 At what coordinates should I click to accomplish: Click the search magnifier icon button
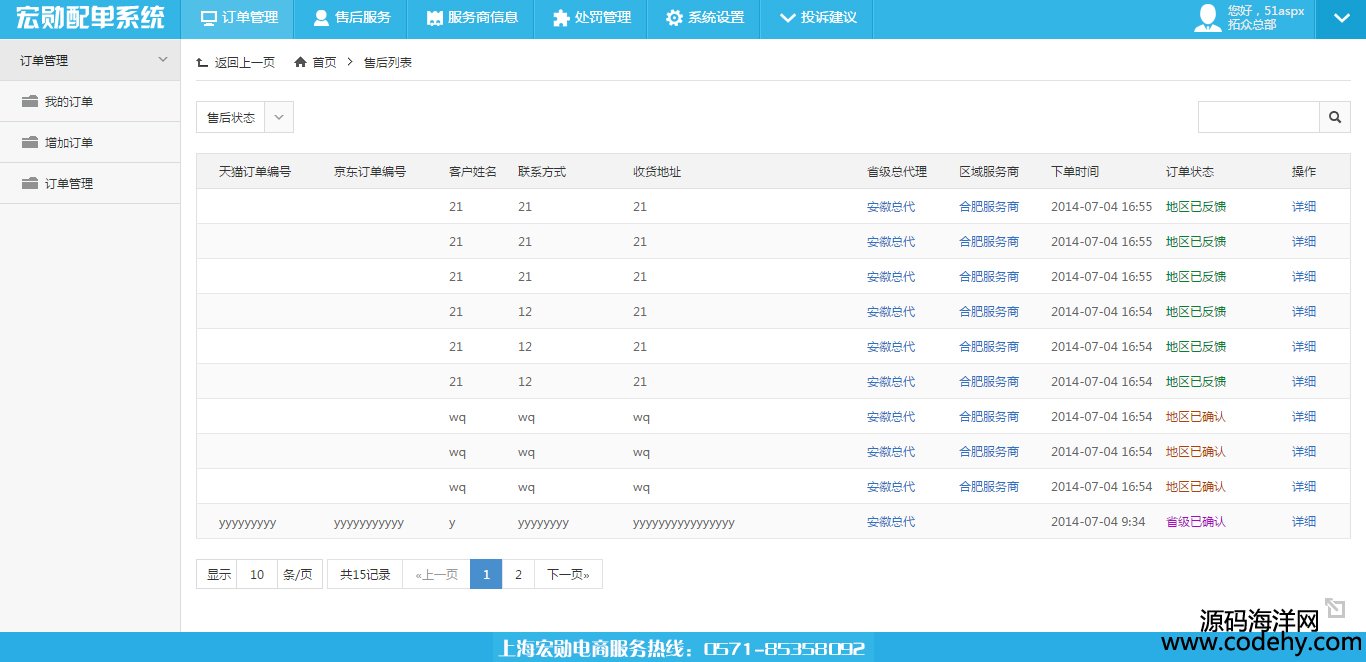(1334, 117)
